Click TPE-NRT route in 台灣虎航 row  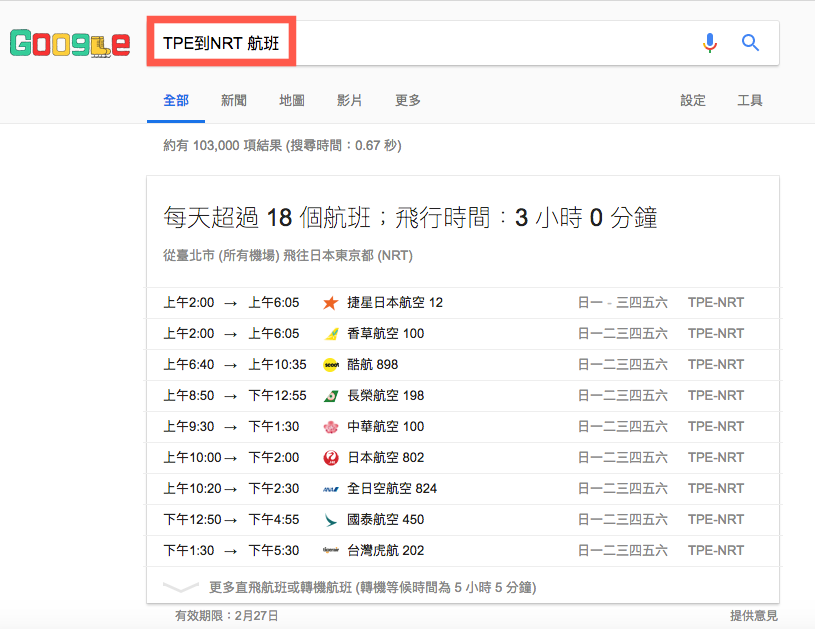tap(716, 551)
